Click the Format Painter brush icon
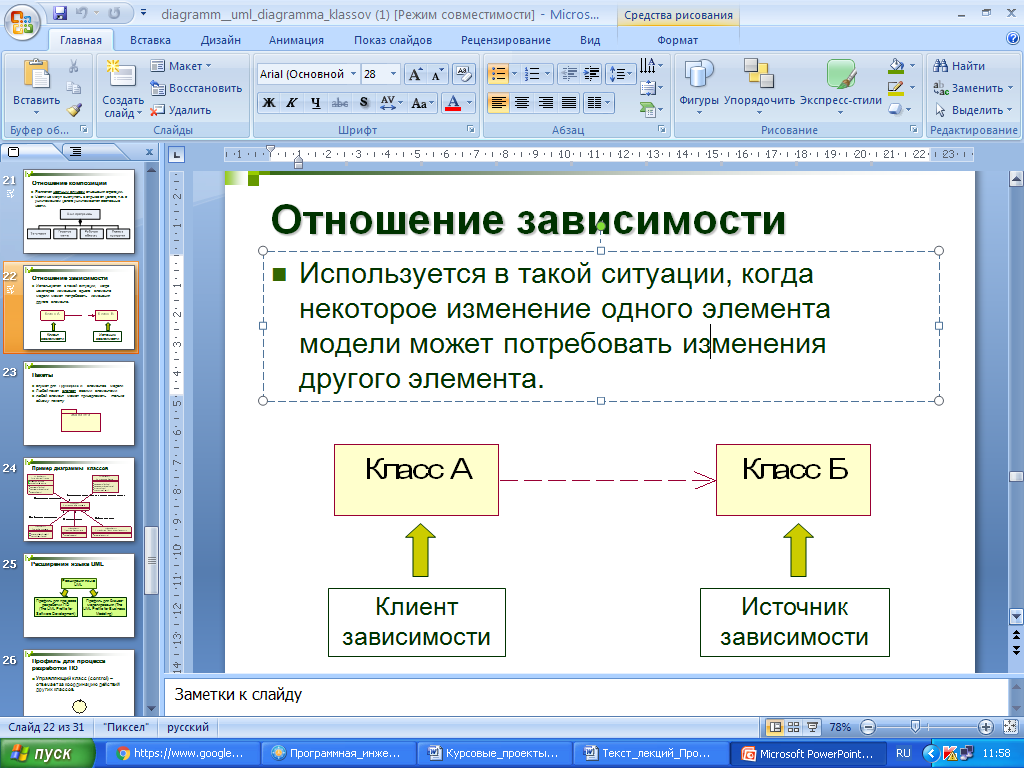 pos(74,110)
